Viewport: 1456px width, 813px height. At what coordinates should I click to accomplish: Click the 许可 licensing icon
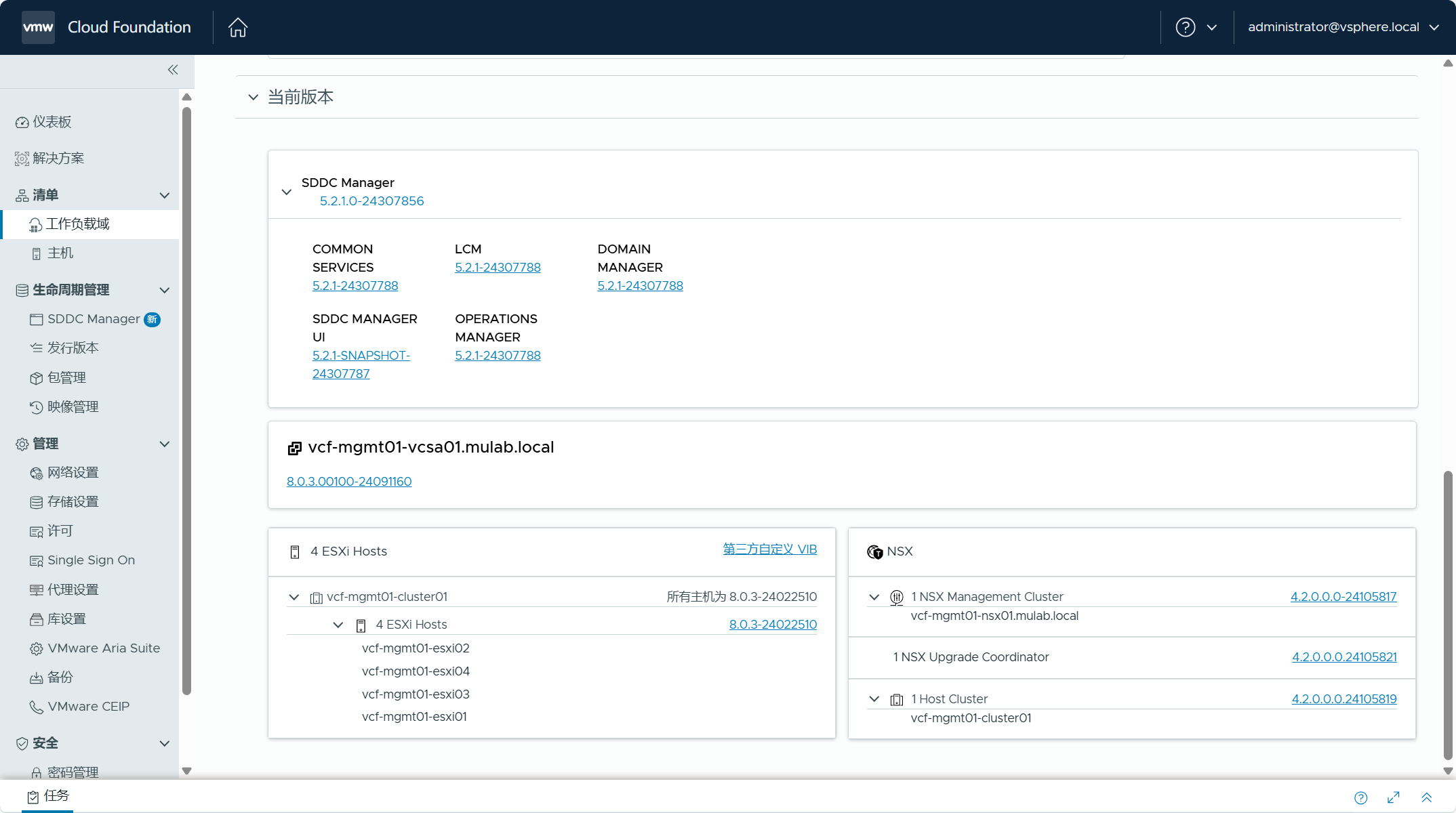(37, 532)
